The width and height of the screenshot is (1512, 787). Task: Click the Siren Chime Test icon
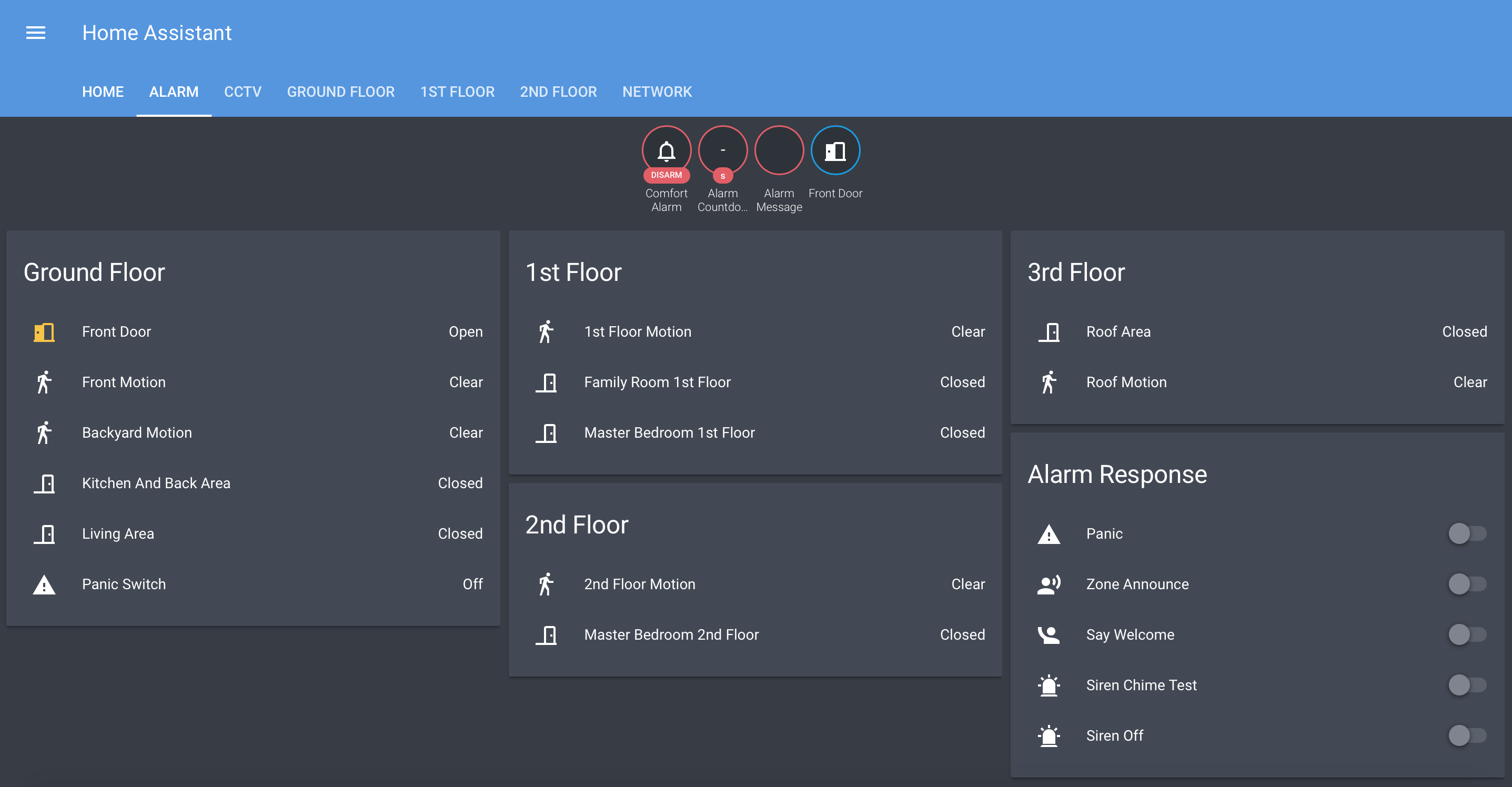click(1049, 685)
